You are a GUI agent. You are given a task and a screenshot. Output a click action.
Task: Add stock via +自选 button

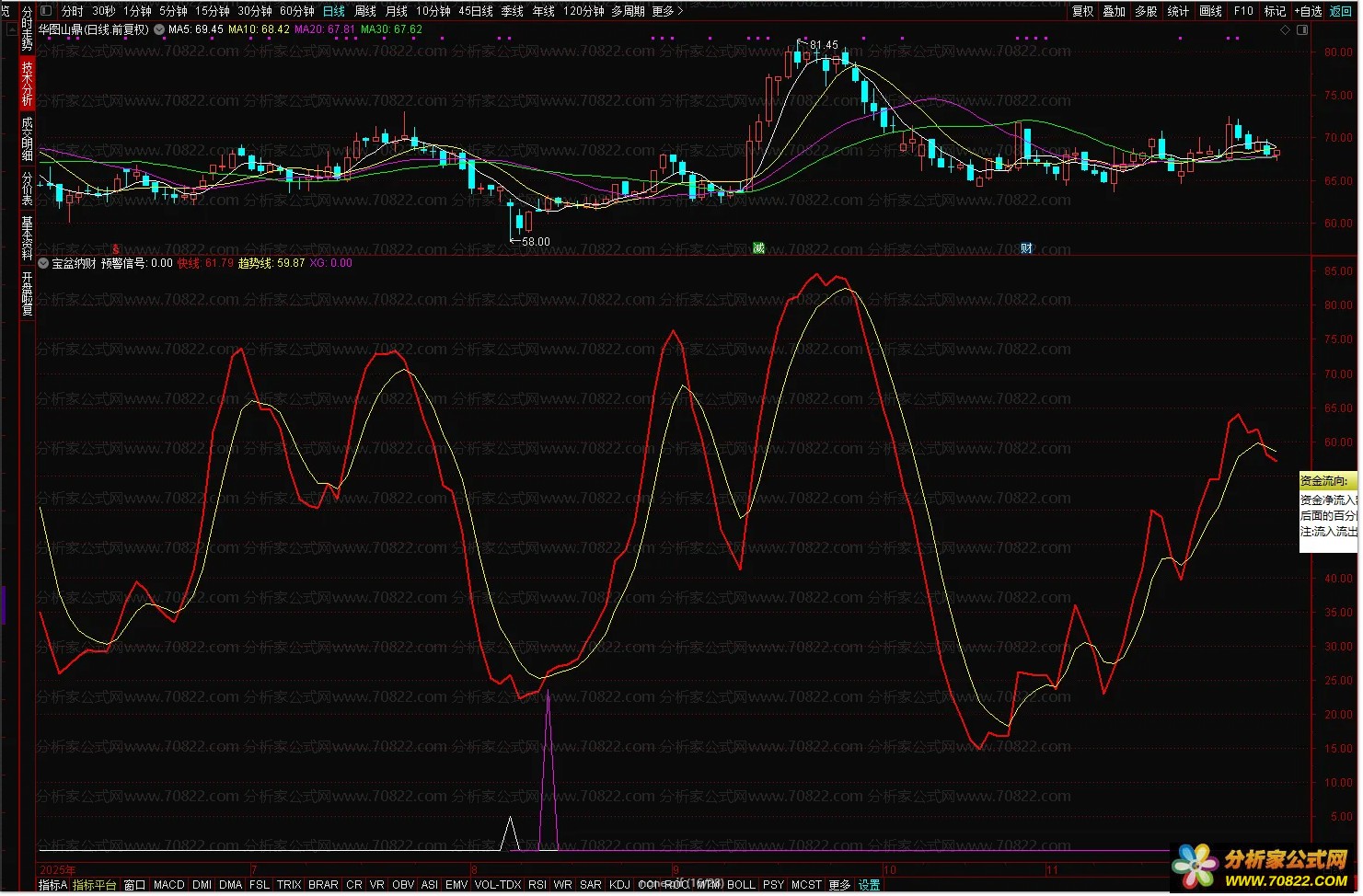1308,11
